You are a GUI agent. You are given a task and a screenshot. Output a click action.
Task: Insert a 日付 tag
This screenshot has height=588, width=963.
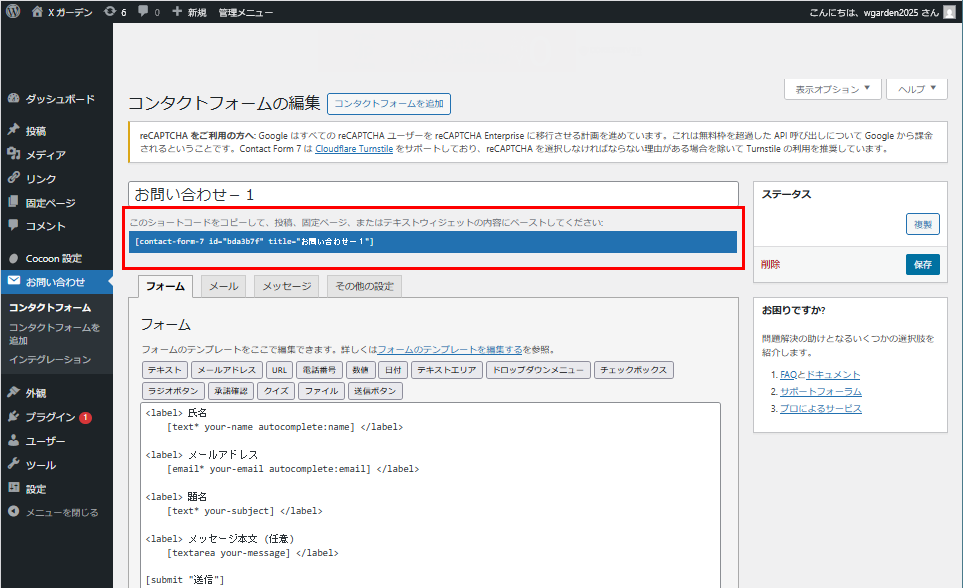(393, 370)
